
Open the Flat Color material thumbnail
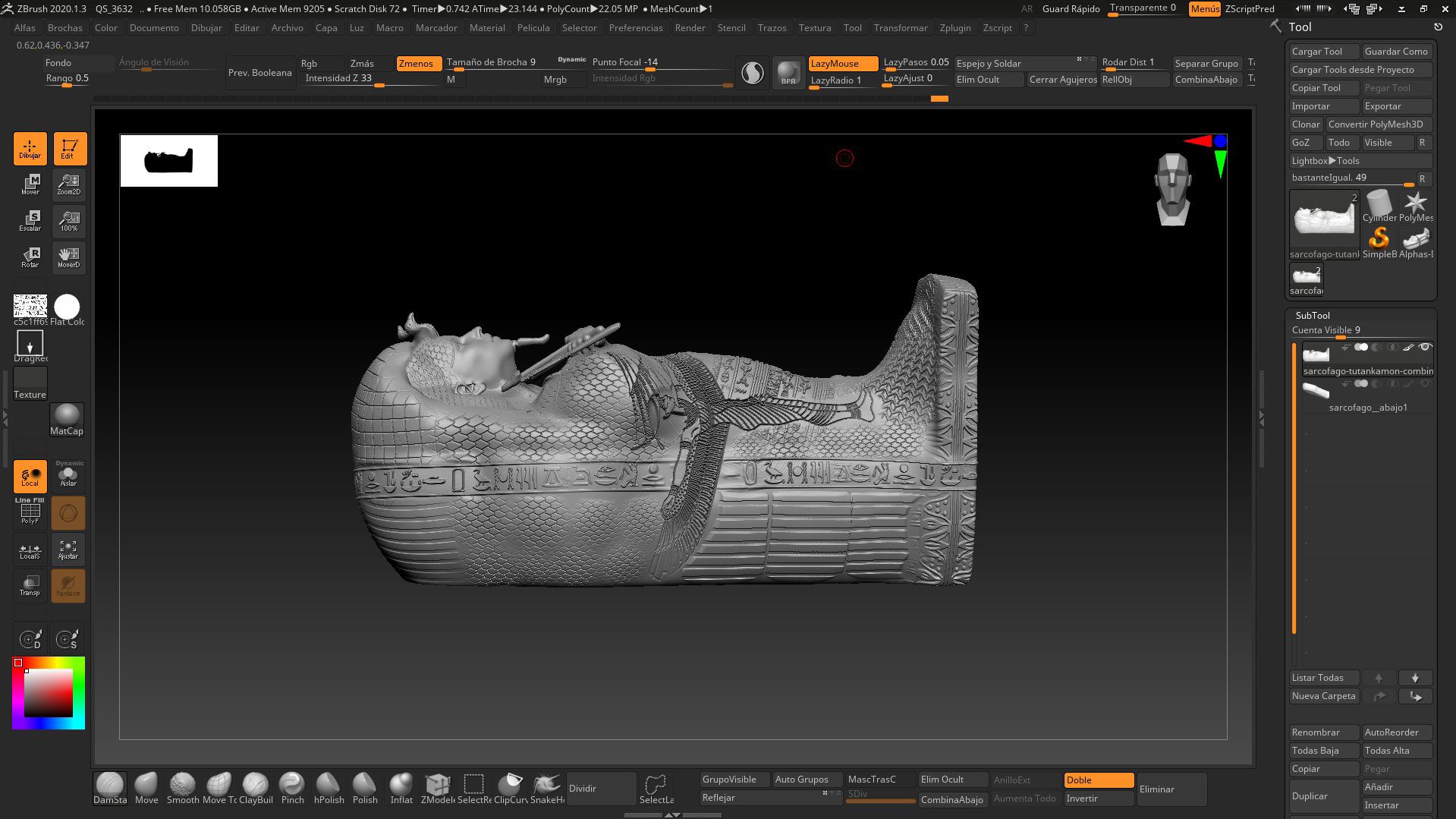[67, 310]
